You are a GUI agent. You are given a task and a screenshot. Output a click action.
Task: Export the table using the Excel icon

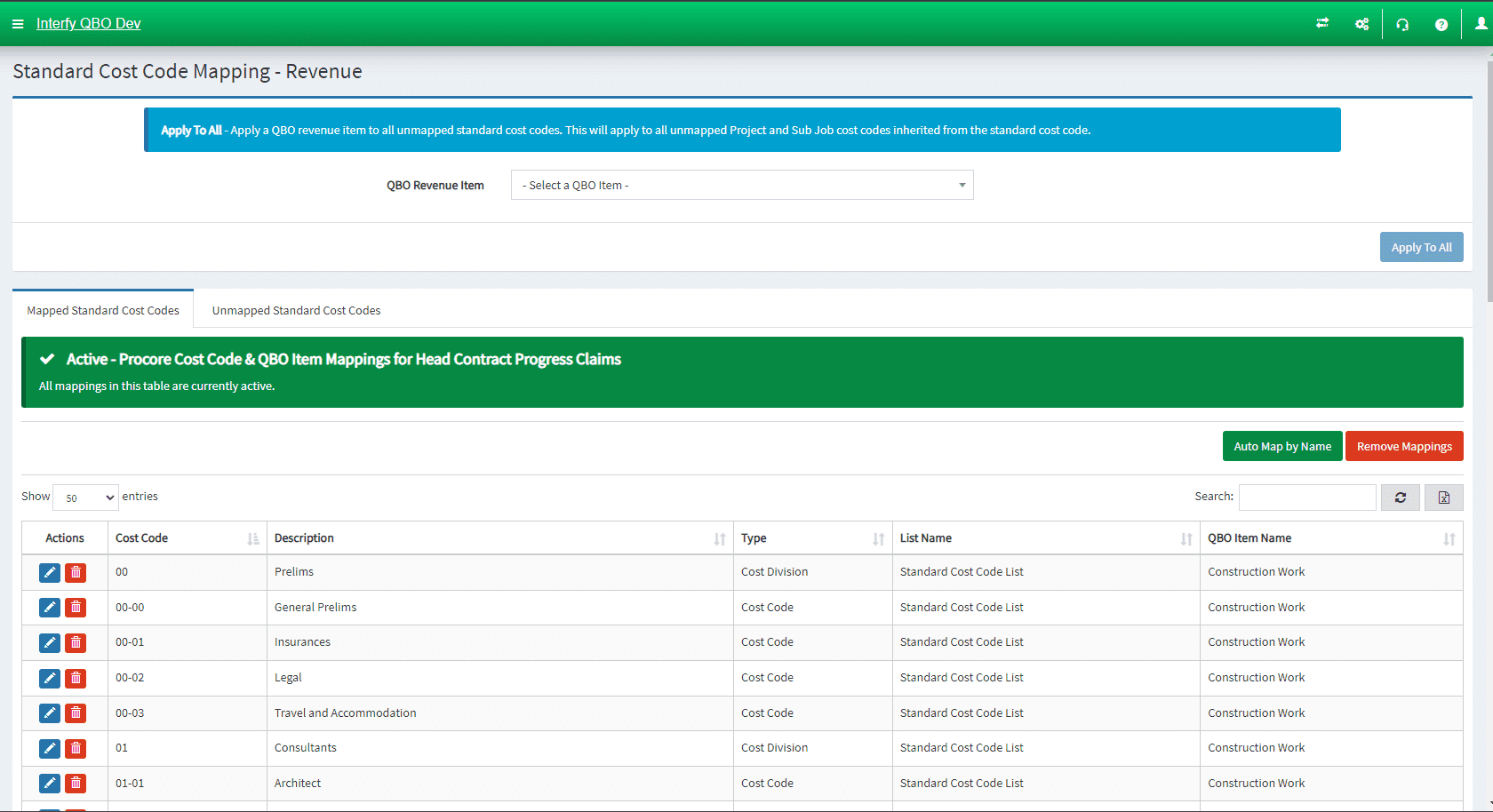pos(1442,497)
